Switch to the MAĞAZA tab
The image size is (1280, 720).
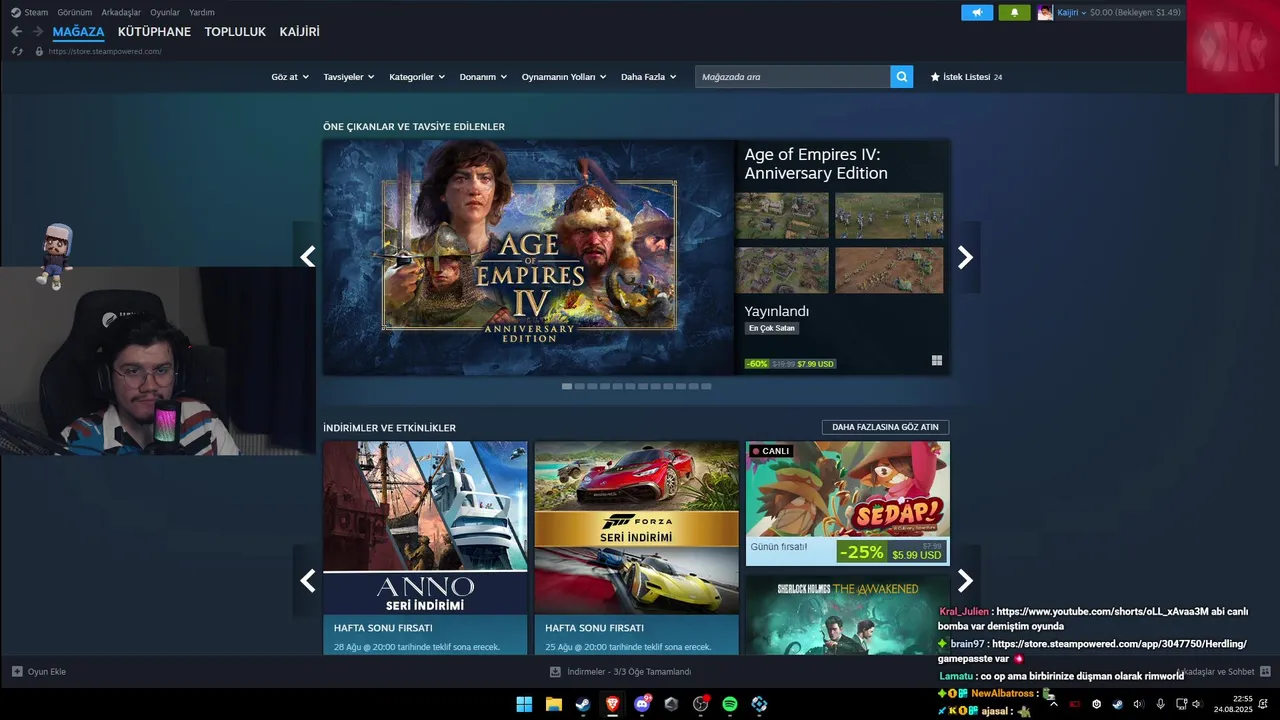(78, 32)
